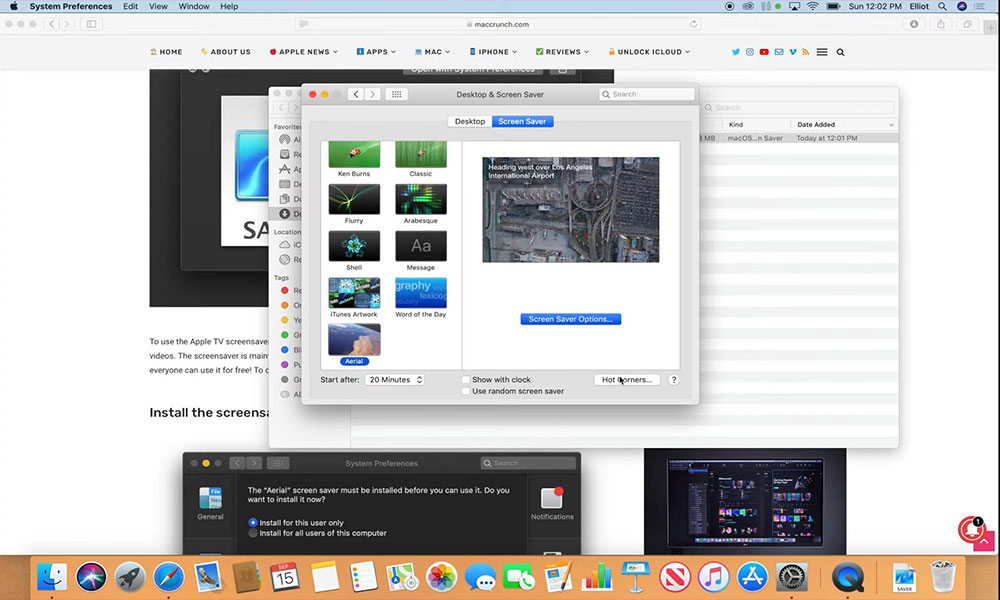This screenshot has width=1000, height=600.
Task: Open the Instagram link icon in the header
Action: (750, 52)
